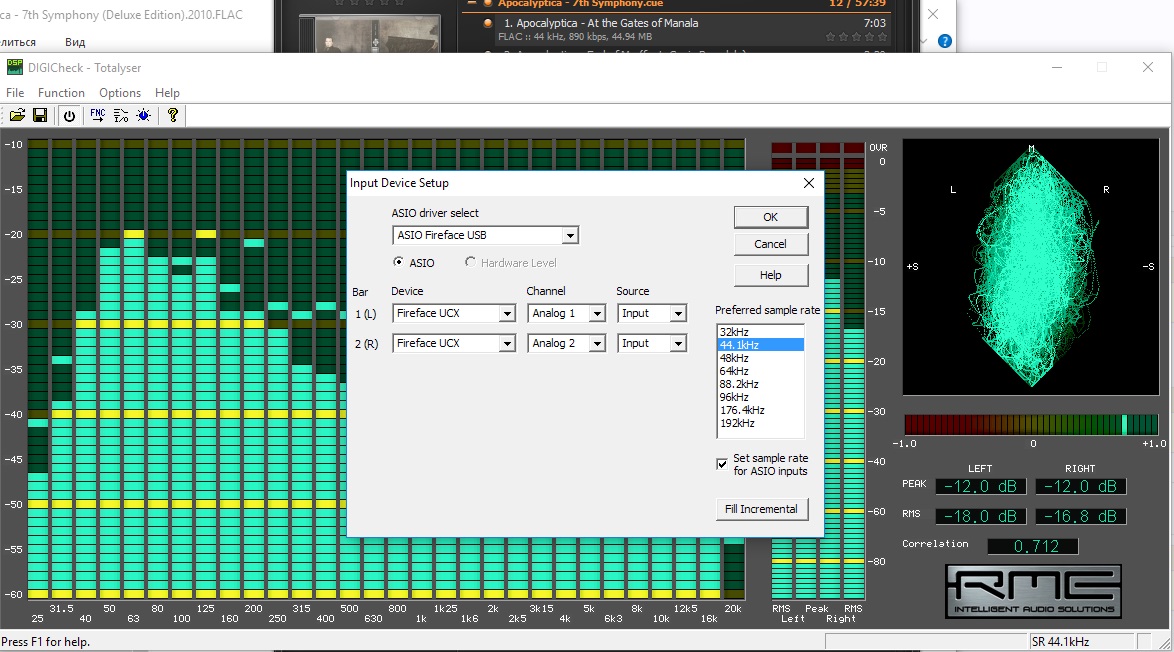The width and height of the screenshot is (1174, 652).
Task: Click the Cancel button
Action: (770, 244)
